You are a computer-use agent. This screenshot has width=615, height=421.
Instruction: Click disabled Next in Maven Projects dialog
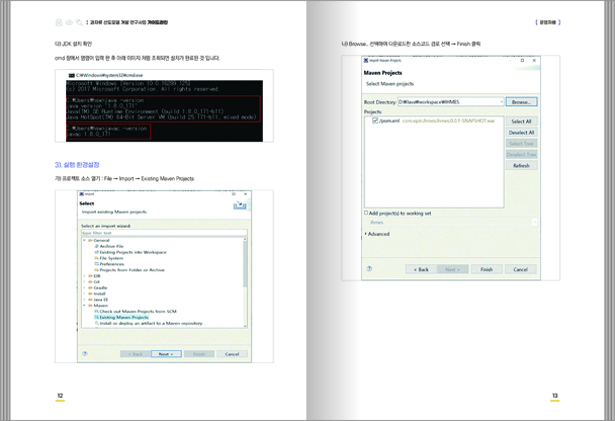(453, 269)
